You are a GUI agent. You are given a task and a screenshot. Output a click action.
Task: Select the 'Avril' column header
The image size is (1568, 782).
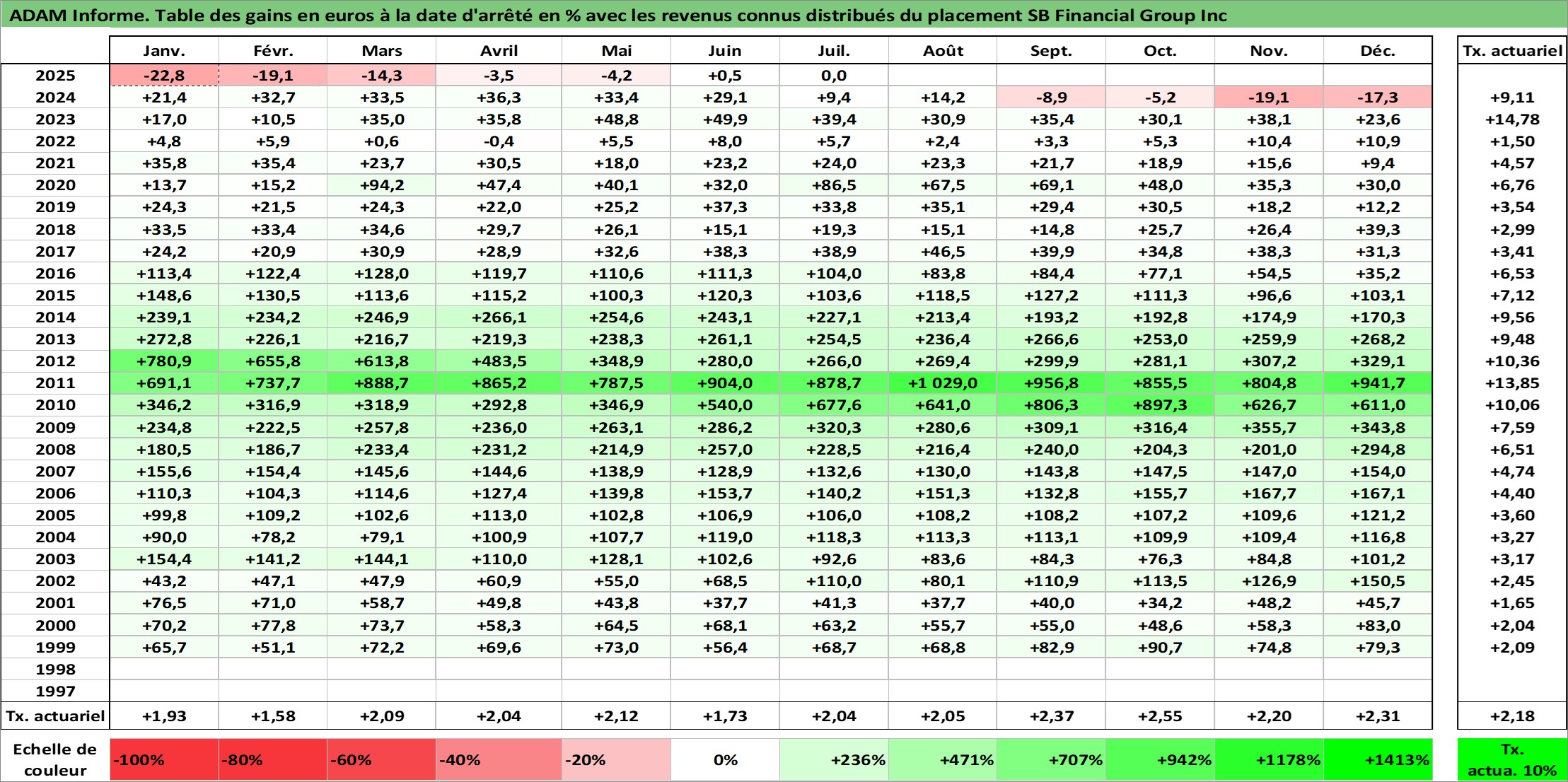(x=499, y=50)
